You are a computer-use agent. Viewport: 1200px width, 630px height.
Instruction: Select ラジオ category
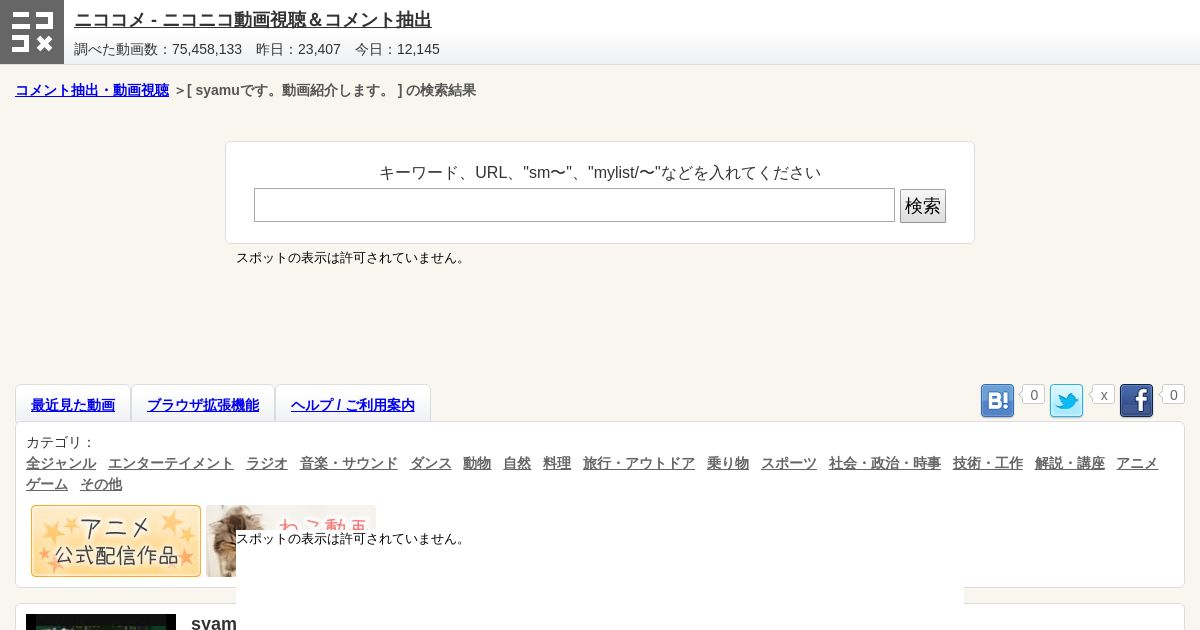coord(267,463)
